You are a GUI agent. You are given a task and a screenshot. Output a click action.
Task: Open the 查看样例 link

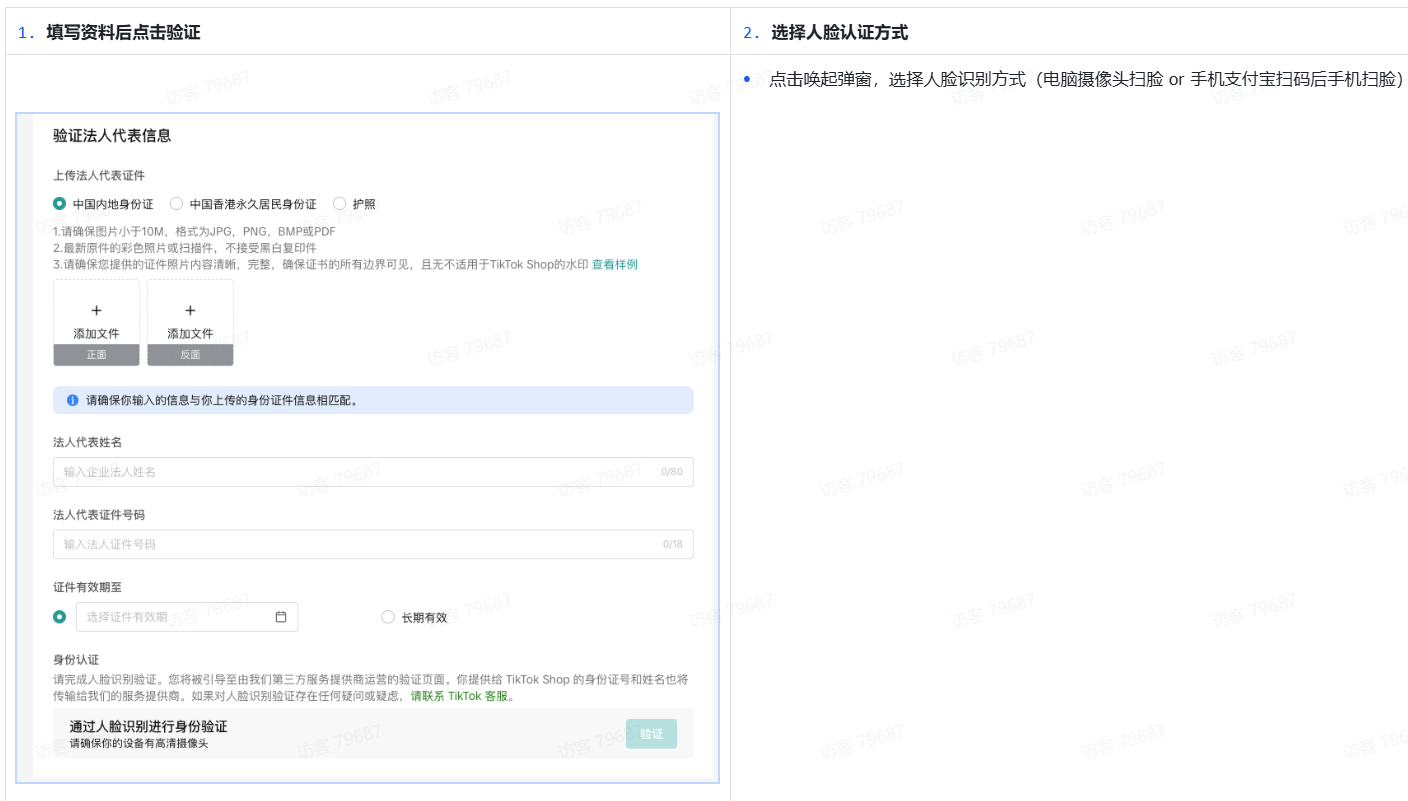pos(614,264)
